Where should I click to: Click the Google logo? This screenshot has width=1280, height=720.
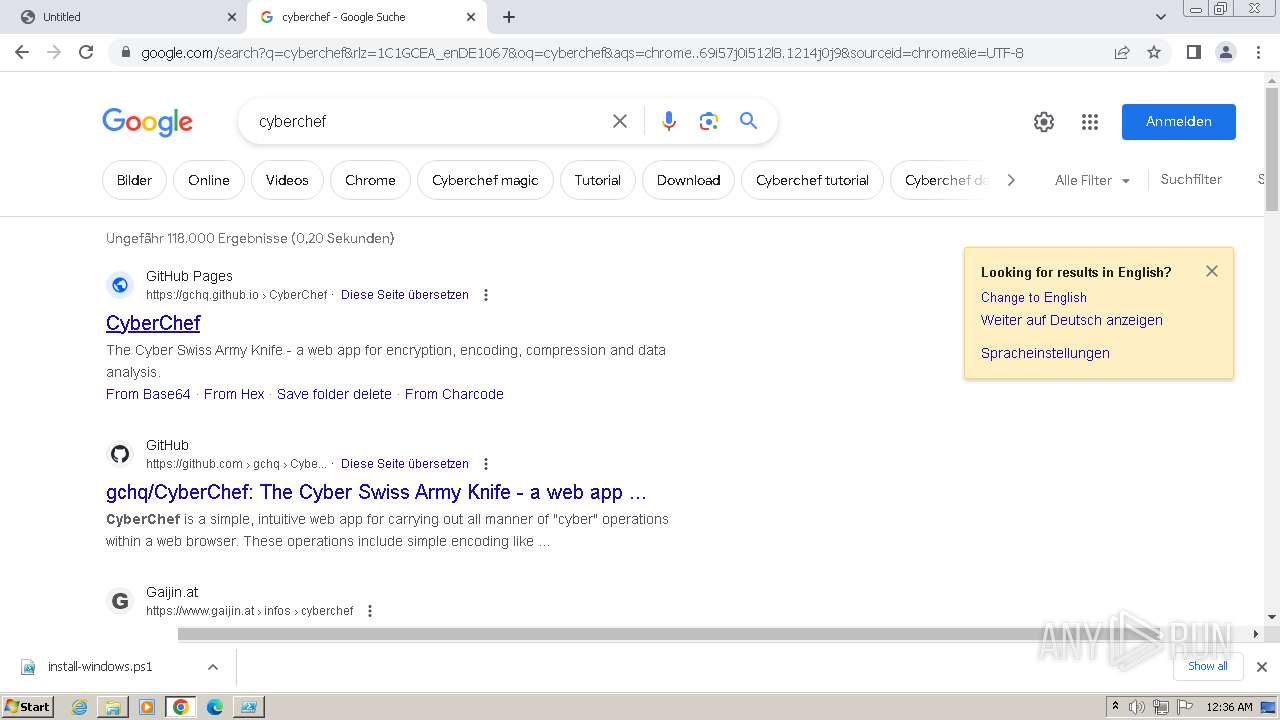pos(147,122)
